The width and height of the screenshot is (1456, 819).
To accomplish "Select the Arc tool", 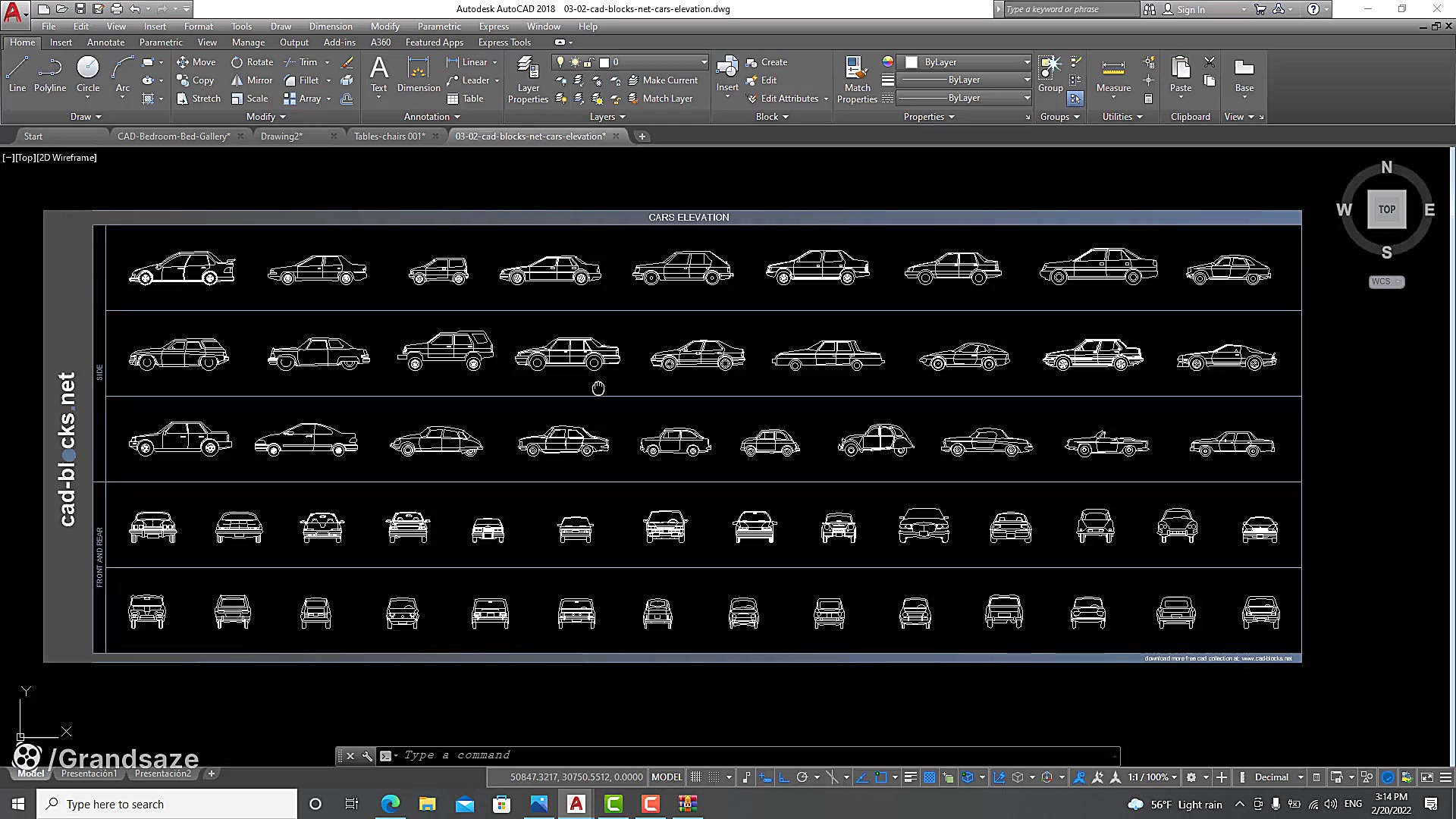I will point(123,74).
